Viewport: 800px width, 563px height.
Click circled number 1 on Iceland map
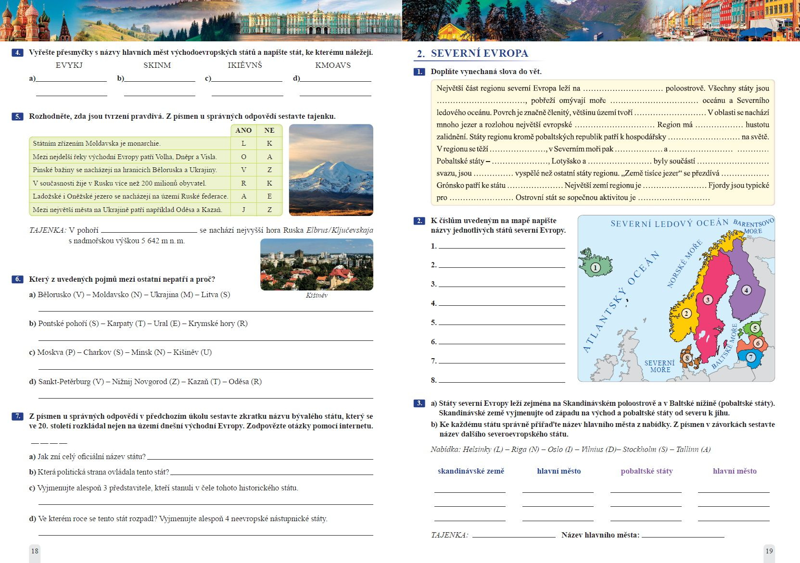click(595, 267)
